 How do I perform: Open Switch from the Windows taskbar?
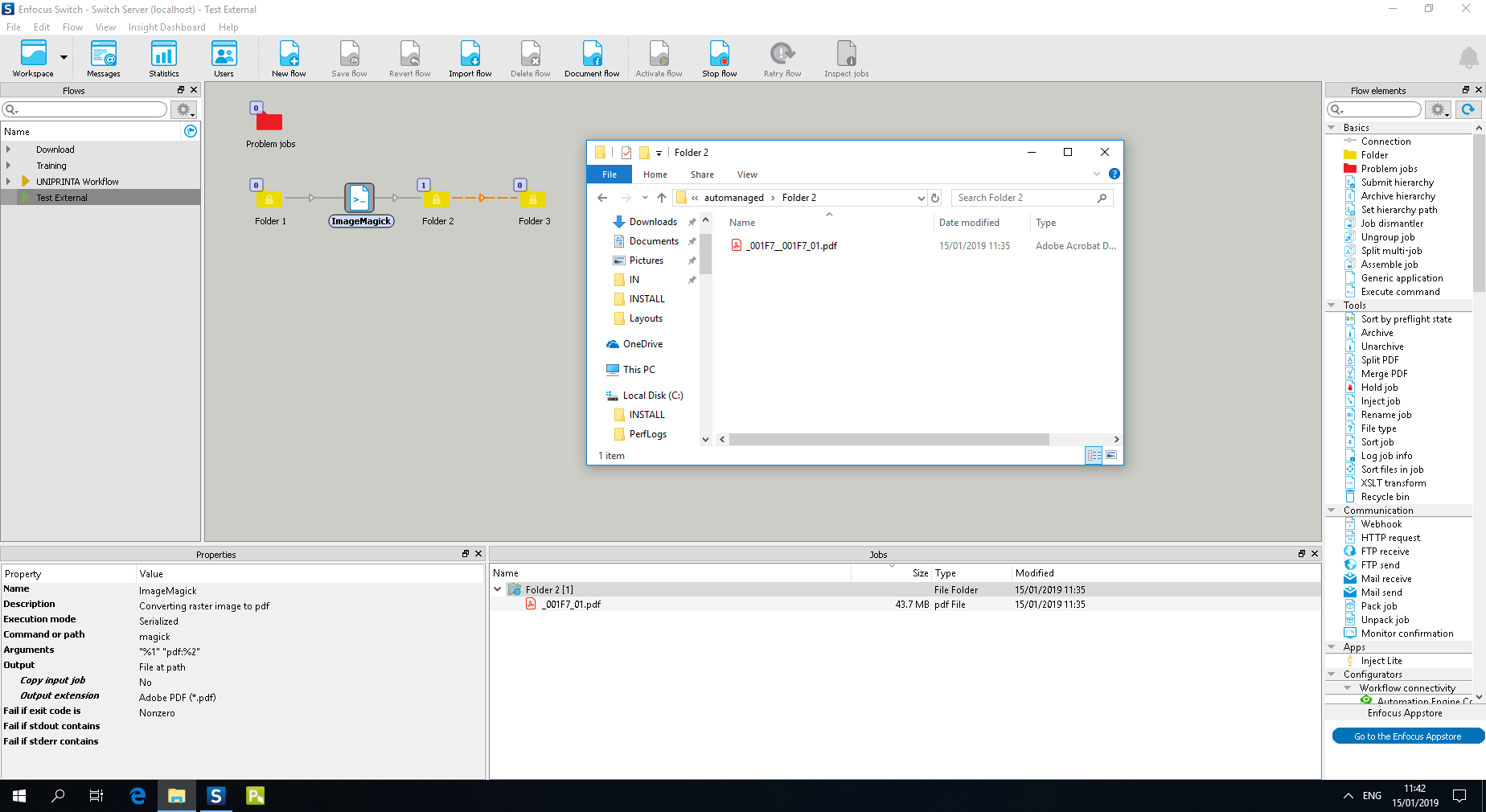pos(216,796)
